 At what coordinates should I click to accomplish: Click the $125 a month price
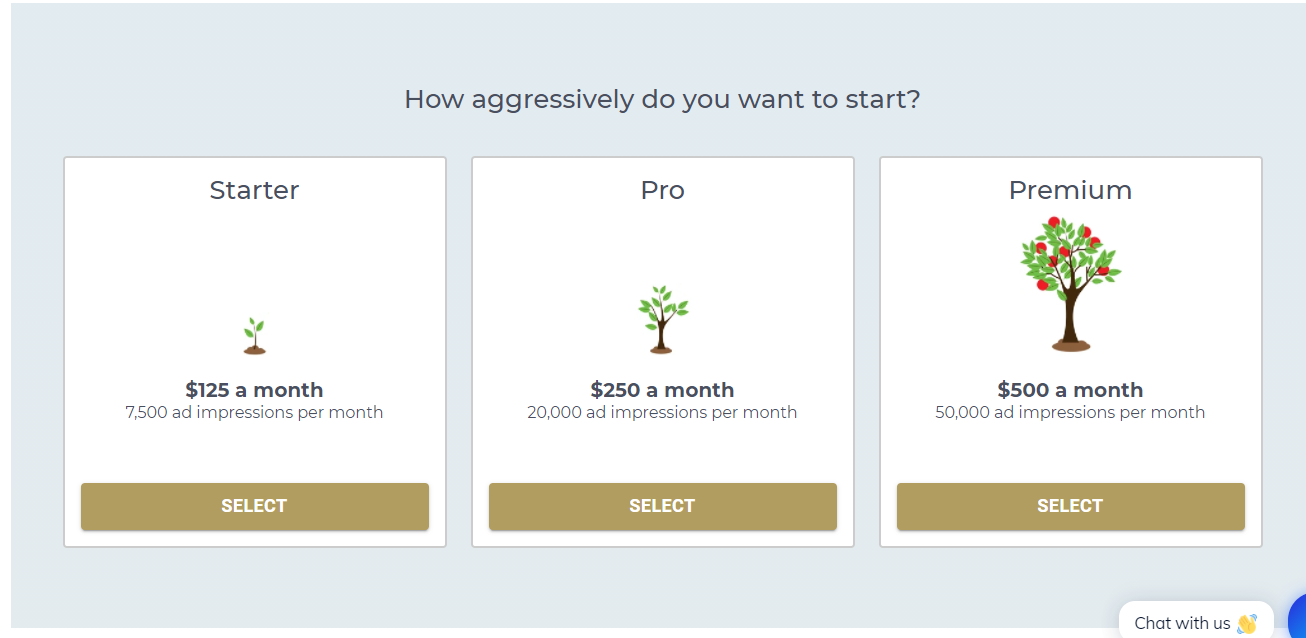coord(254,390)
